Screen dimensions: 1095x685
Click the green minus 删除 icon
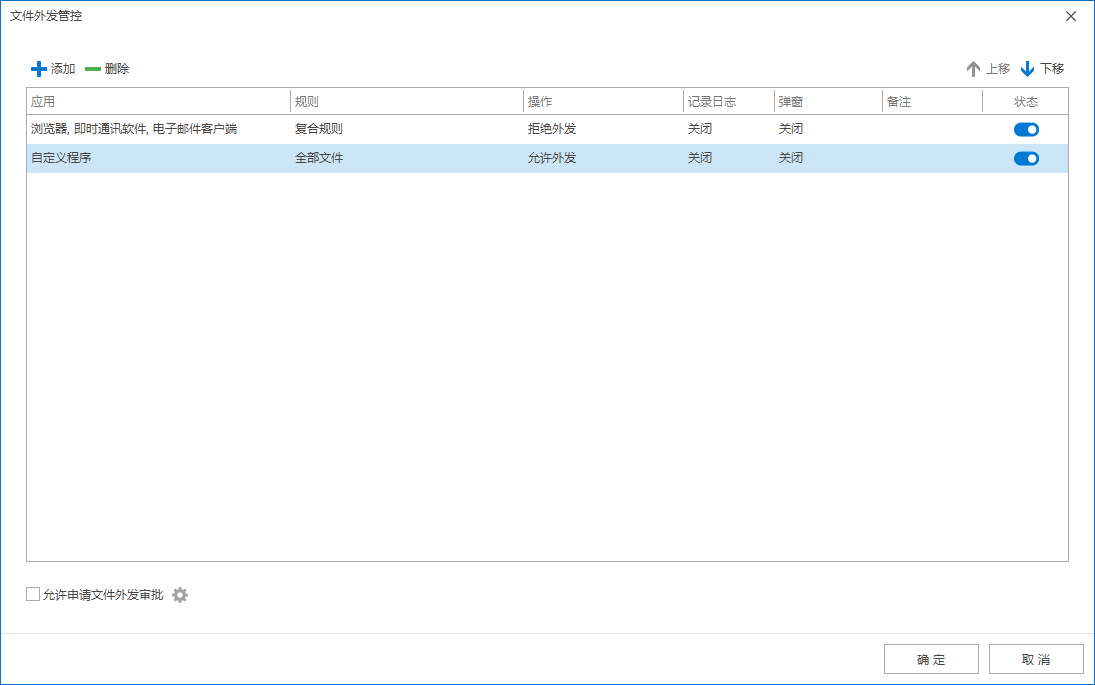coord(93,69)
